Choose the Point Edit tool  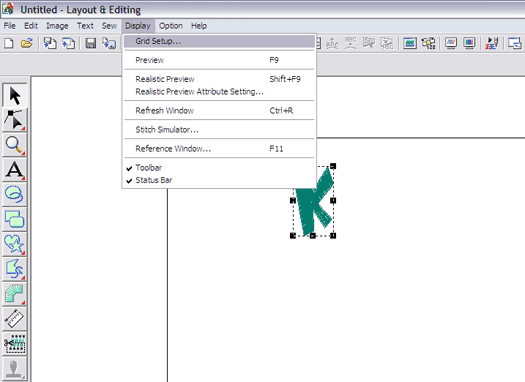coord(14,120)
